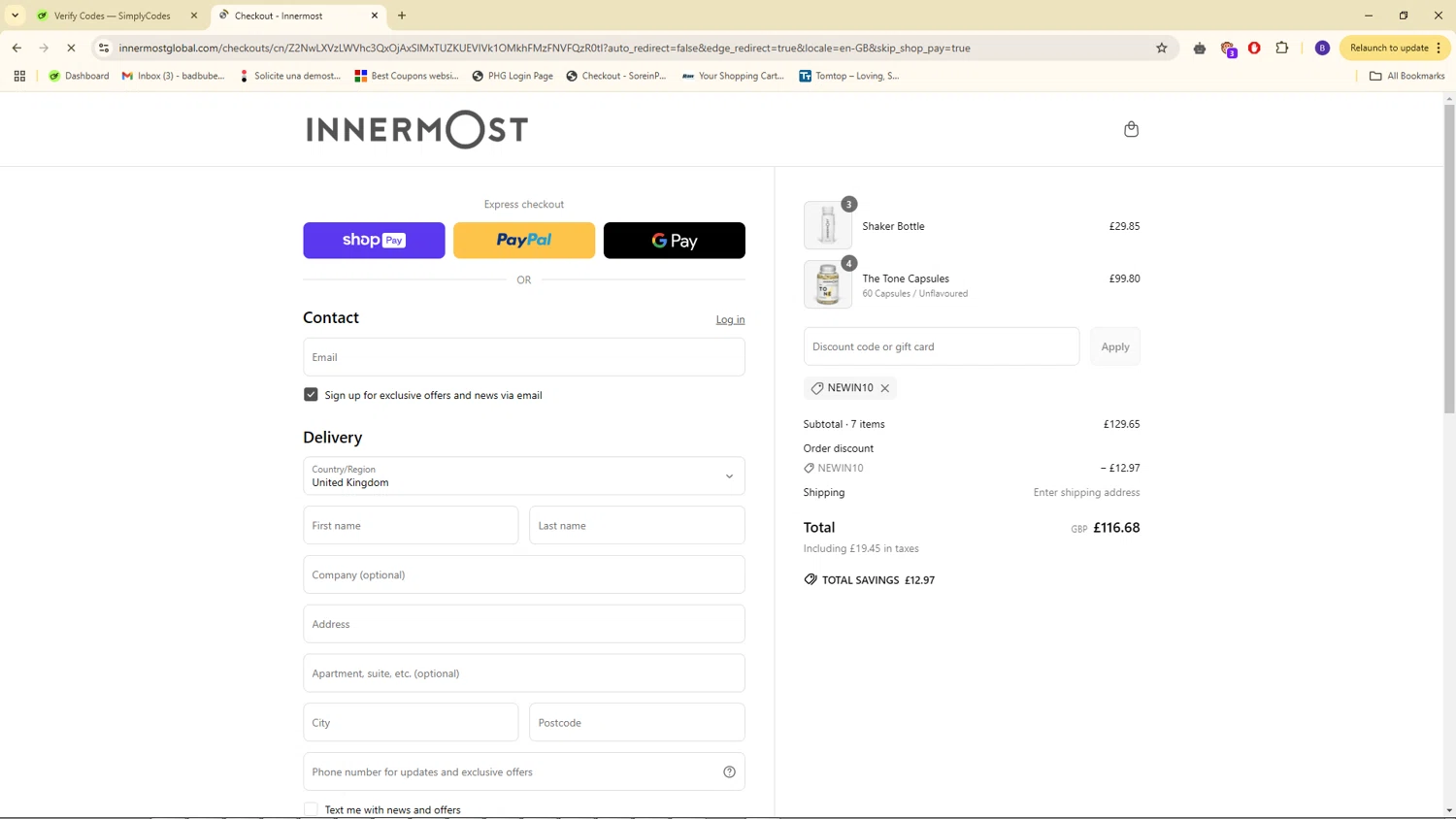Screen dimensions: 1456x819
Task: Switch to Verify Codes SimplyCodes tab
Action: coord(113,16)
